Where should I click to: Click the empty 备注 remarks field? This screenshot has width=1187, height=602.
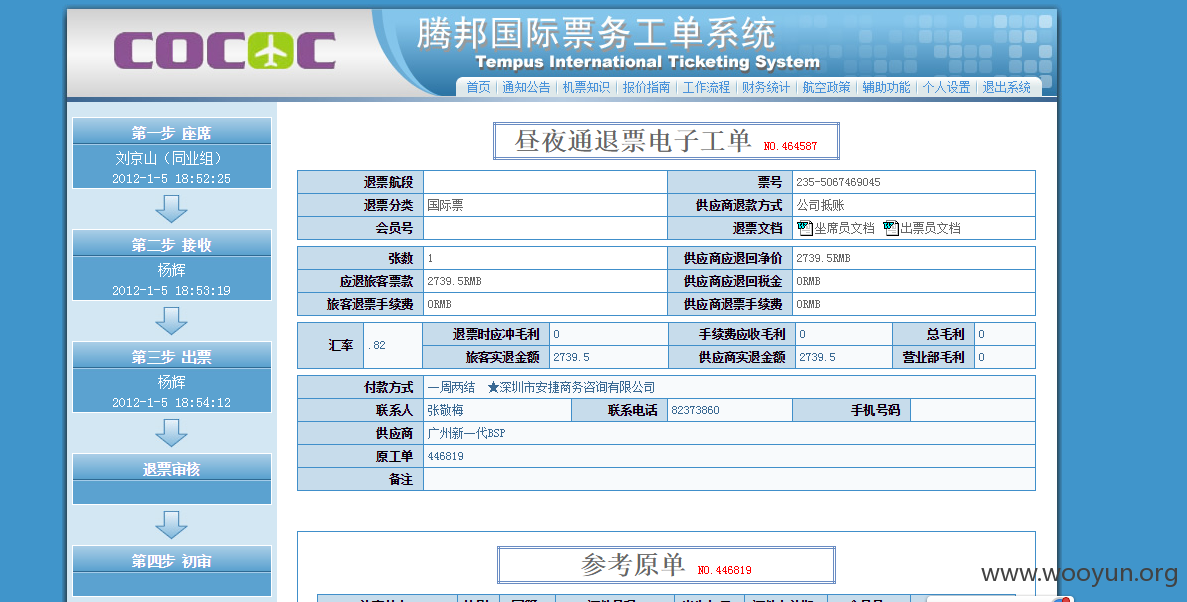click(729, 479)
